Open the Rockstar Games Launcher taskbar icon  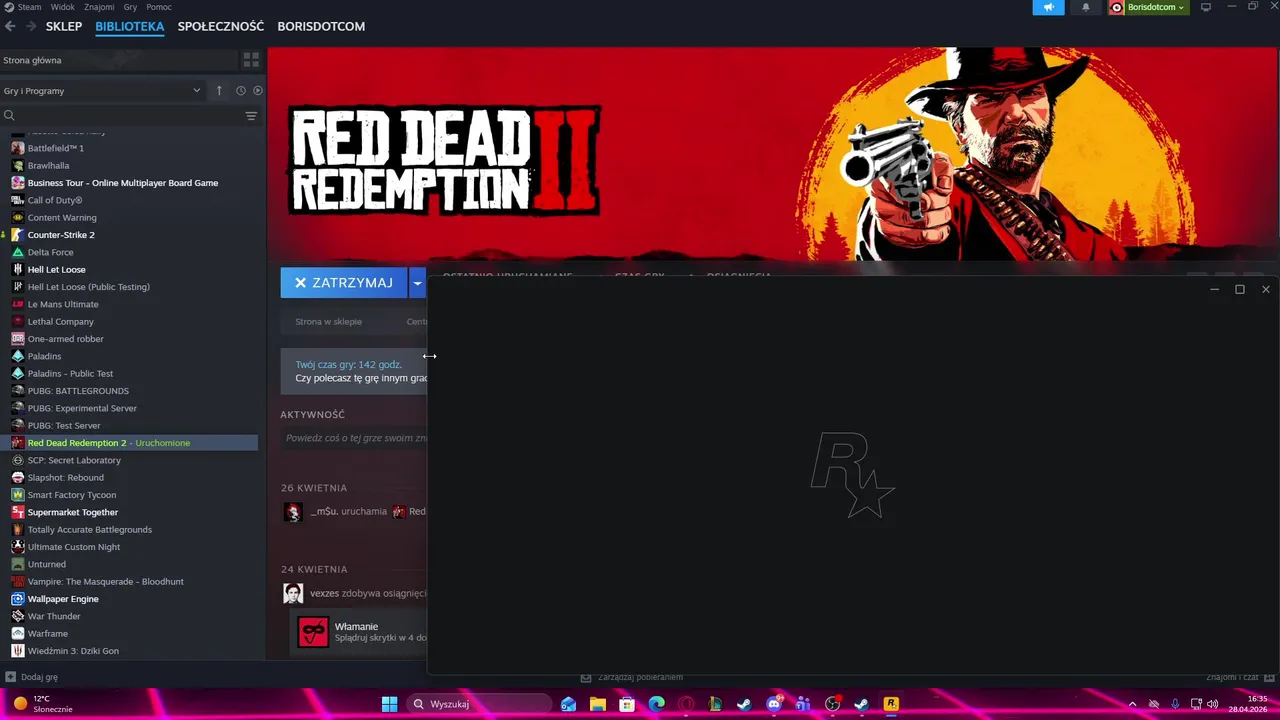click(x=891, y=704)
